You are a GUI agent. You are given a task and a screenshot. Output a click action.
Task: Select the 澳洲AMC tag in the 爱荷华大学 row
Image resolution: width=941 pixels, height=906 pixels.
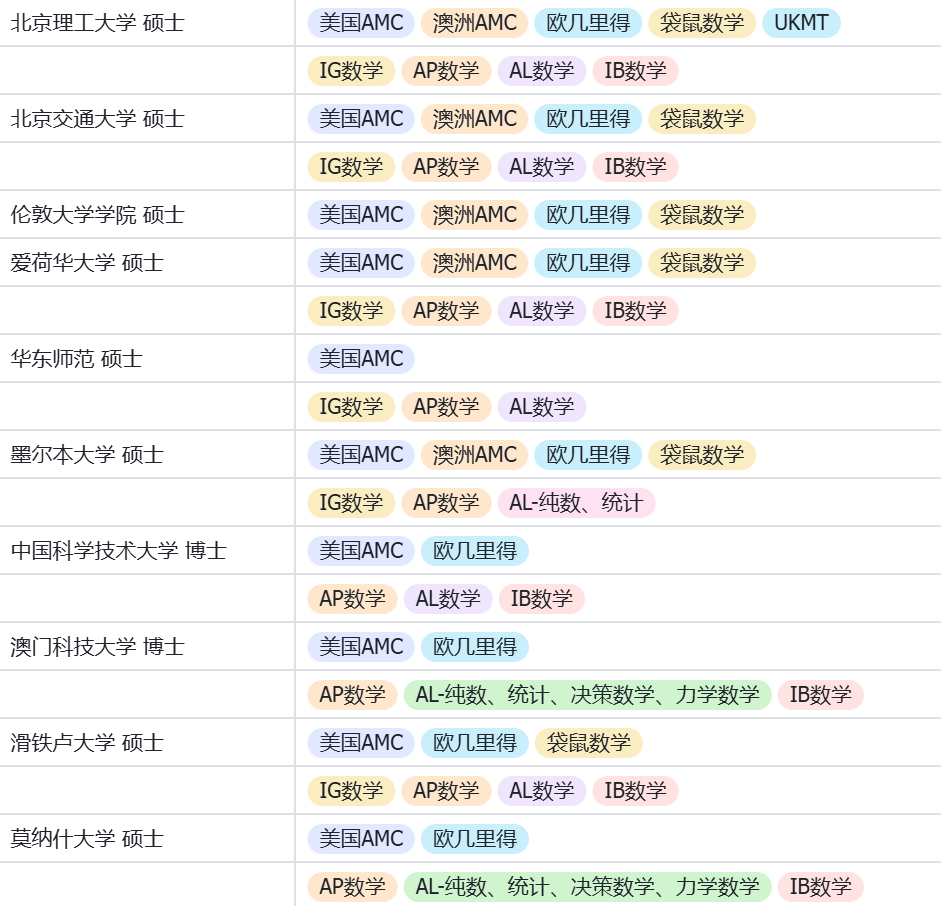[475, 262]
